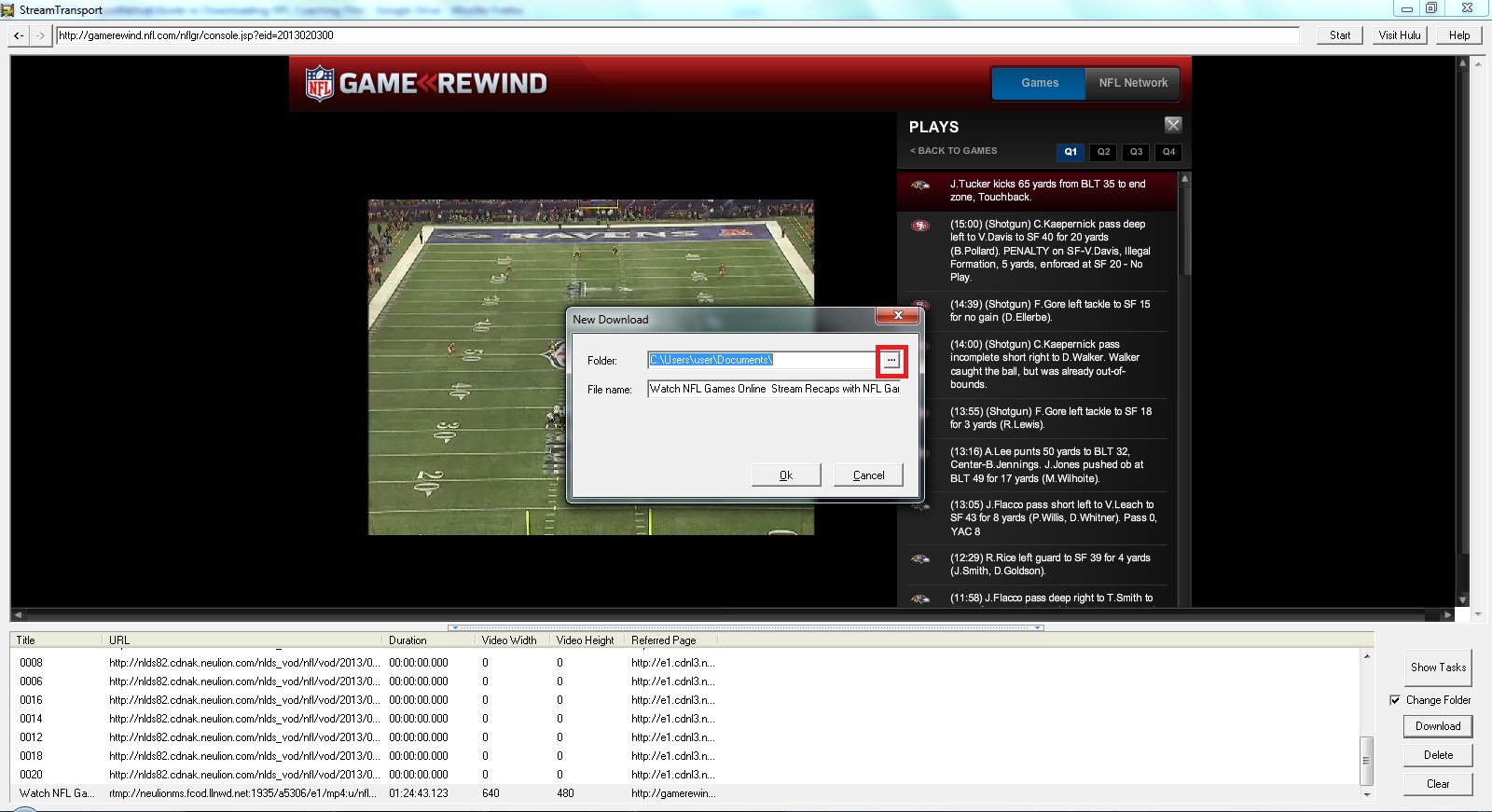The width and height of the screenshot is (1492, 812).
Task: Click the captured URL list scrollbar thumb
Action: [1367, 761]
